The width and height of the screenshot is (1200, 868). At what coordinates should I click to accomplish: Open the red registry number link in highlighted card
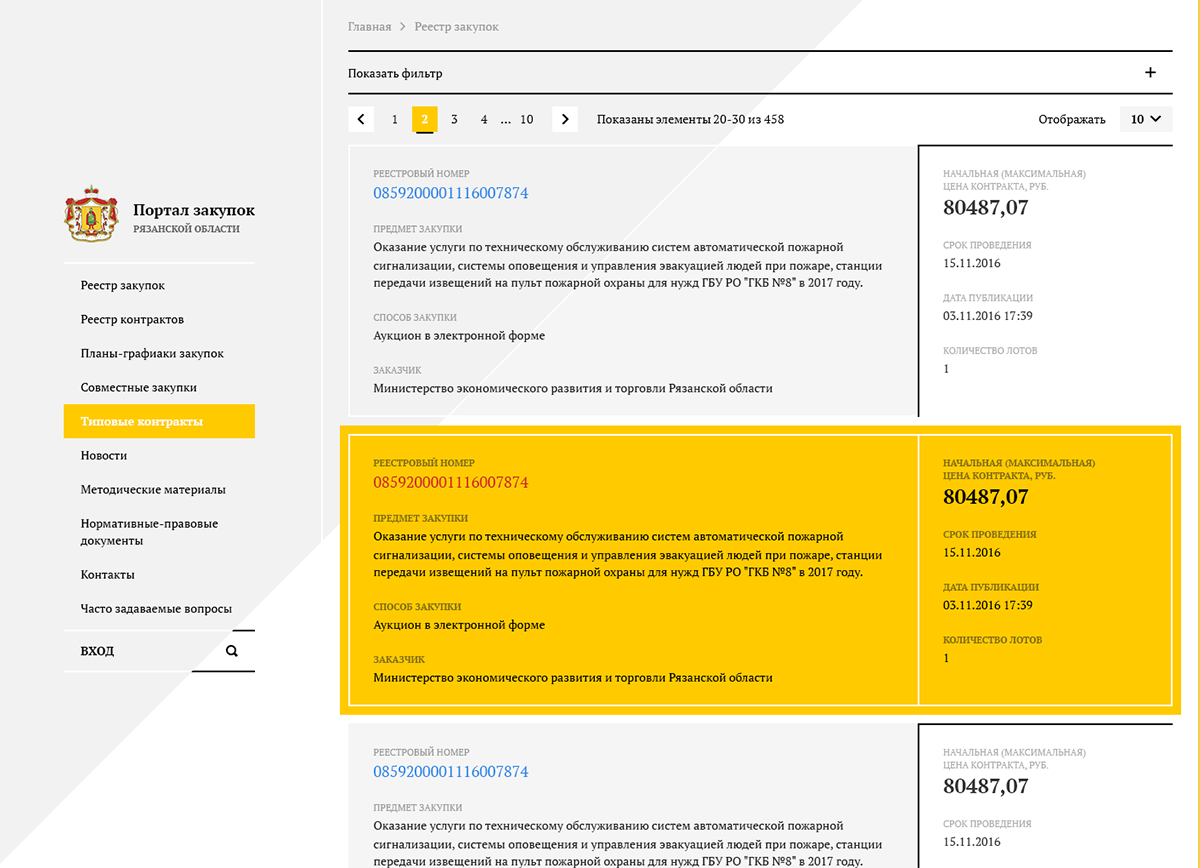[450, 483]
